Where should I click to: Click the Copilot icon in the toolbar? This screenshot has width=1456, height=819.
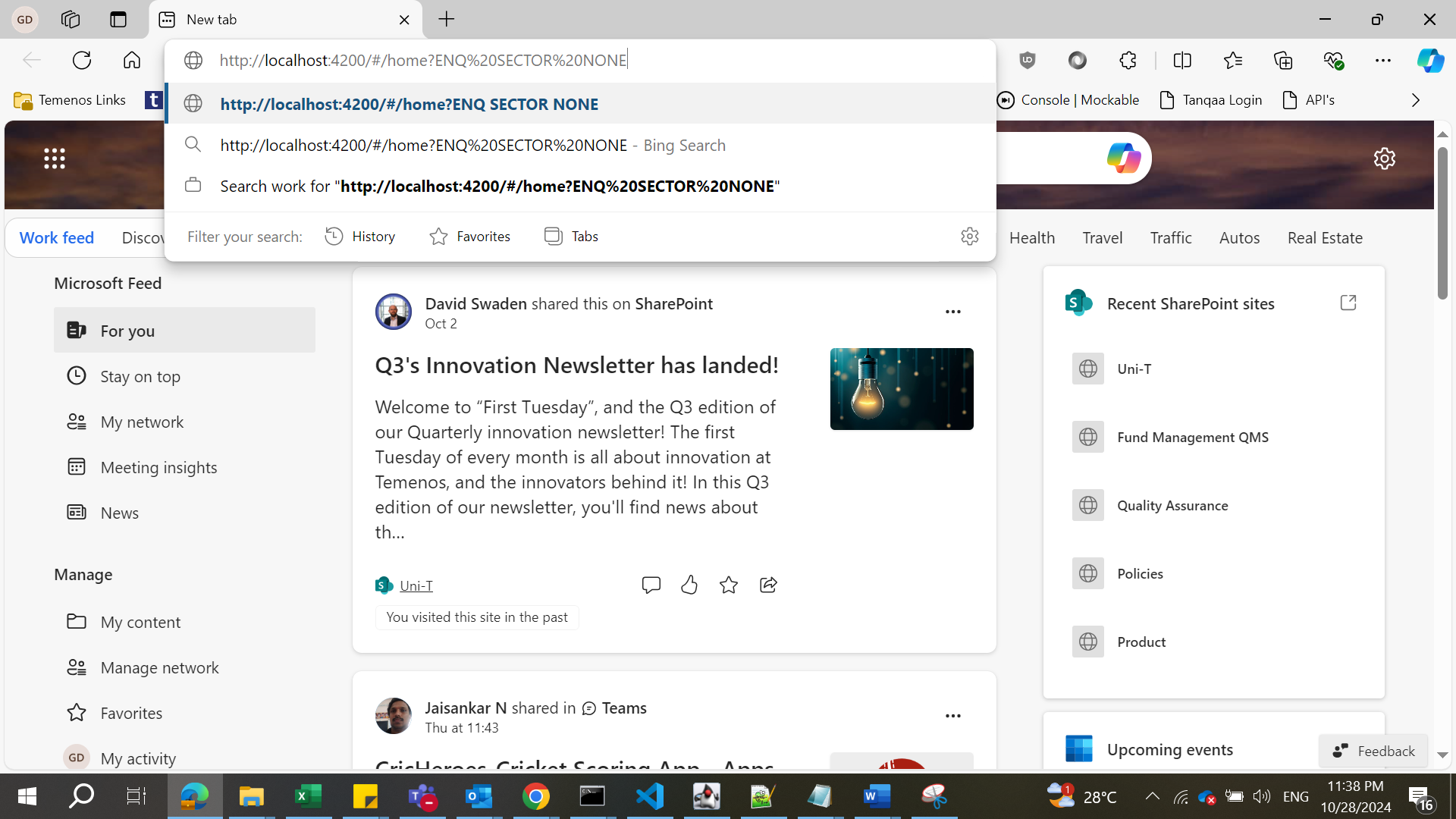[x=1430, y=61]
